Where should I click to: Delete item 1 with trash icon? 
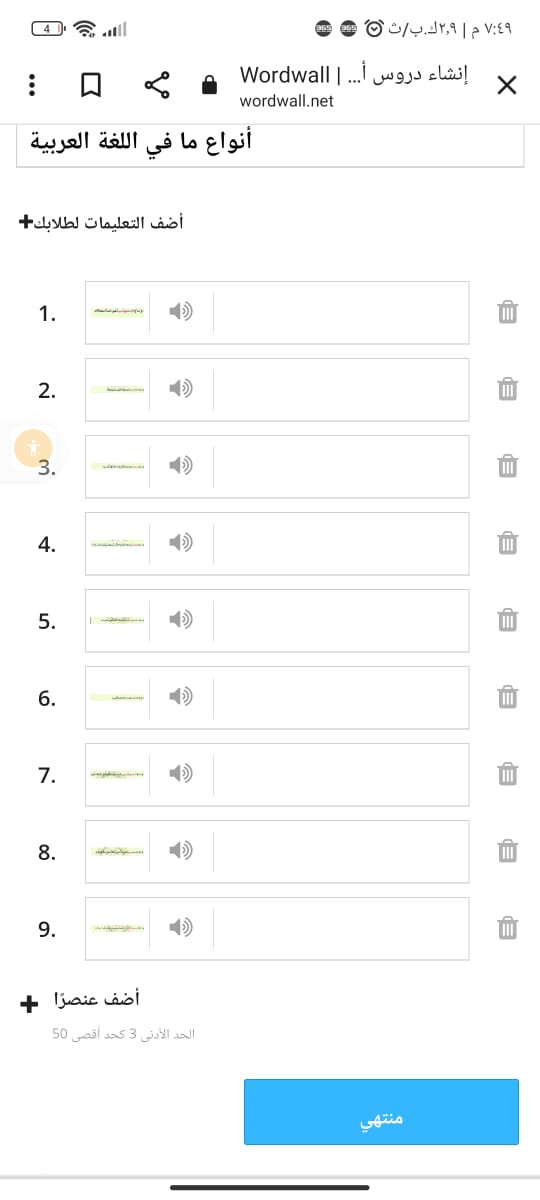[x=507, y=312]
